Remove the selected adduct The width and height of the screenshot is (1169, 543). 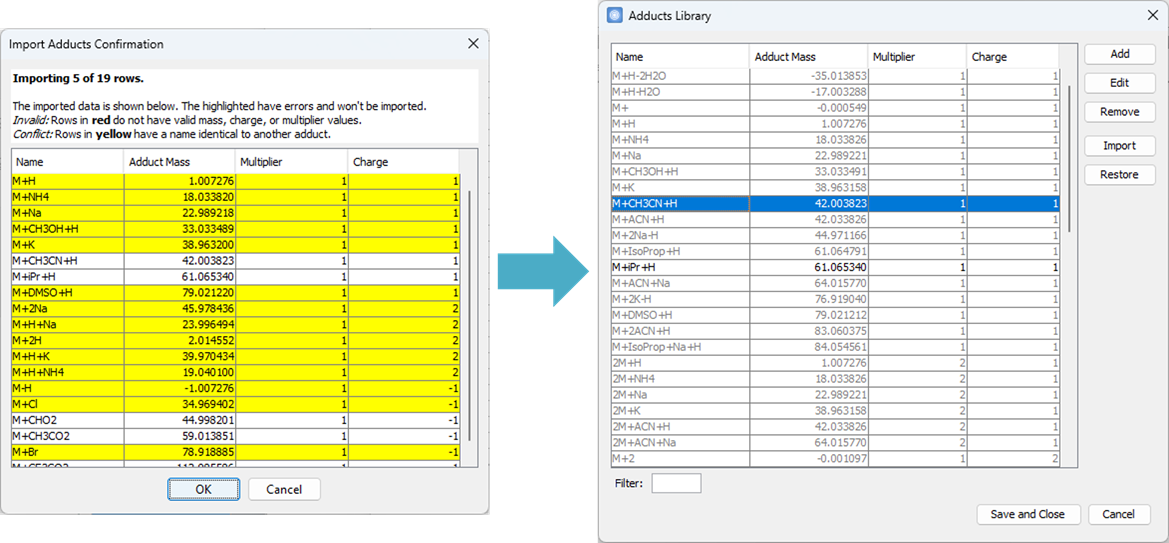pos(1119,112)
